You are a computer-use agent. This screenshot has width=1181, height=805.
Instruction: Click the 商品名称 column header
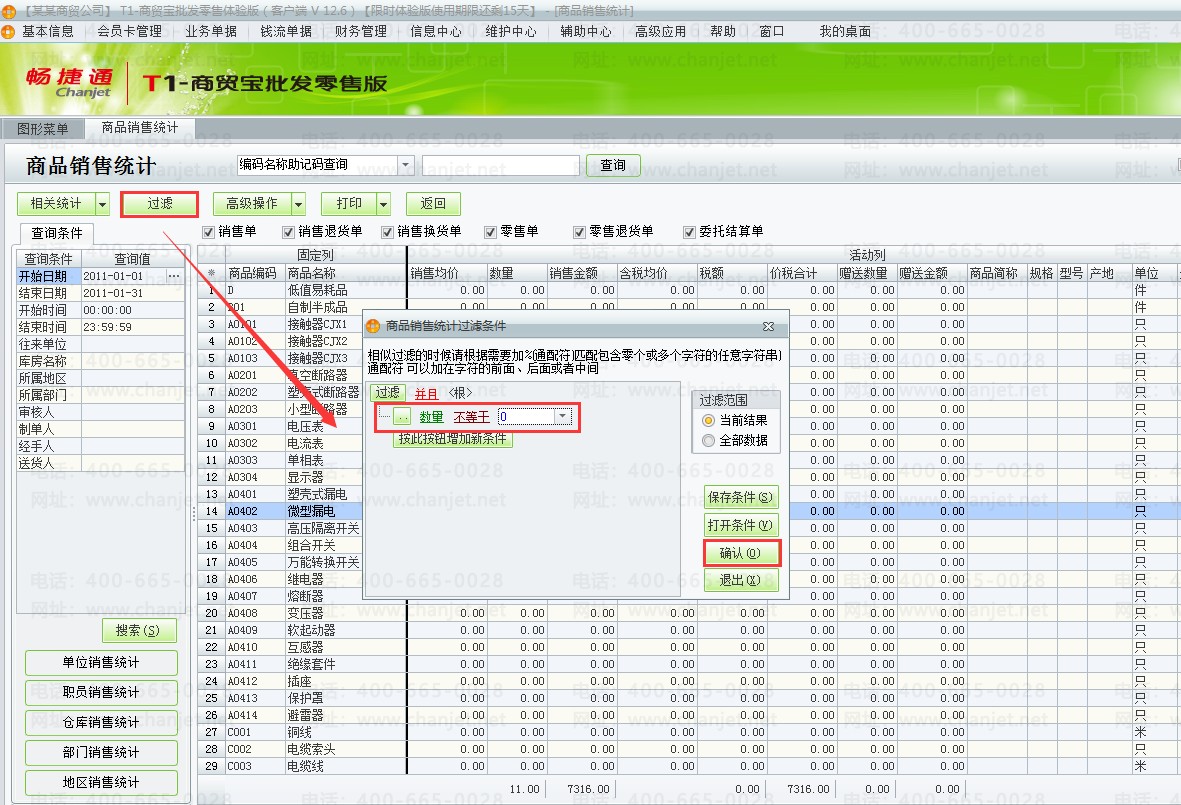[x=346, y=273]
